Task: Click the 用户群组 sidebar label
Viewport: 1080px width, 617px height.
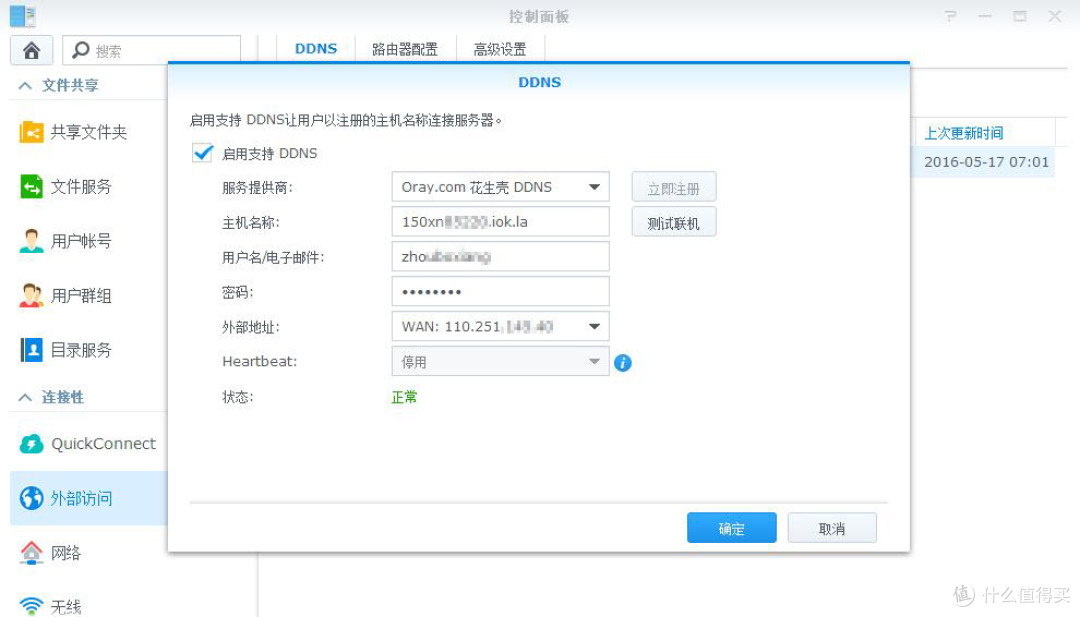Action: pos(81,296)
